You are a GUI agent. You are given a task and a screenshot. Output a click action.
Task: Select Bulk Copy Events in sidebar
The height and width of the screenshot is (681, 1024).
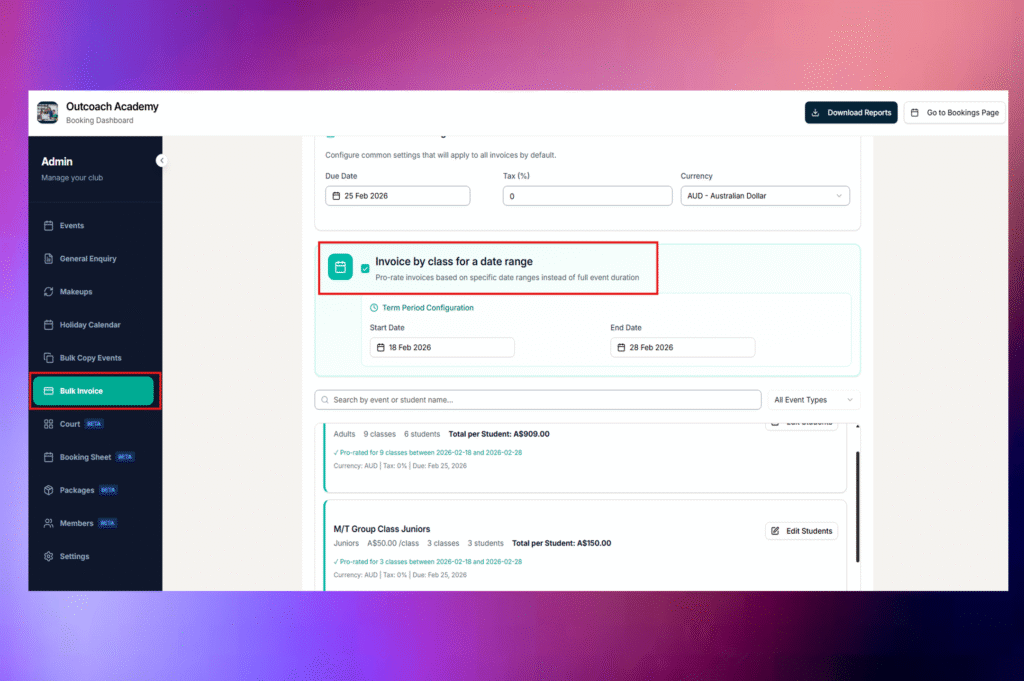tap(90, 358)
